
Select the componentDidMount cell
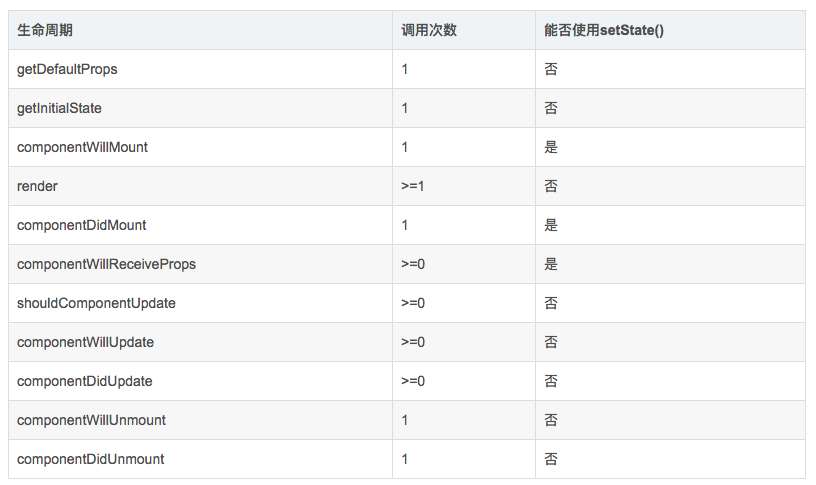coord(81,225)
